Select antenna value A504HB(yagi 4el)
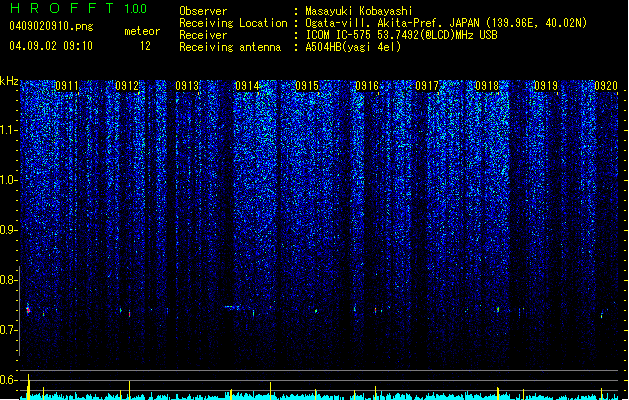The height and width of the screenshot is (400, 629). tap(353, 47)
